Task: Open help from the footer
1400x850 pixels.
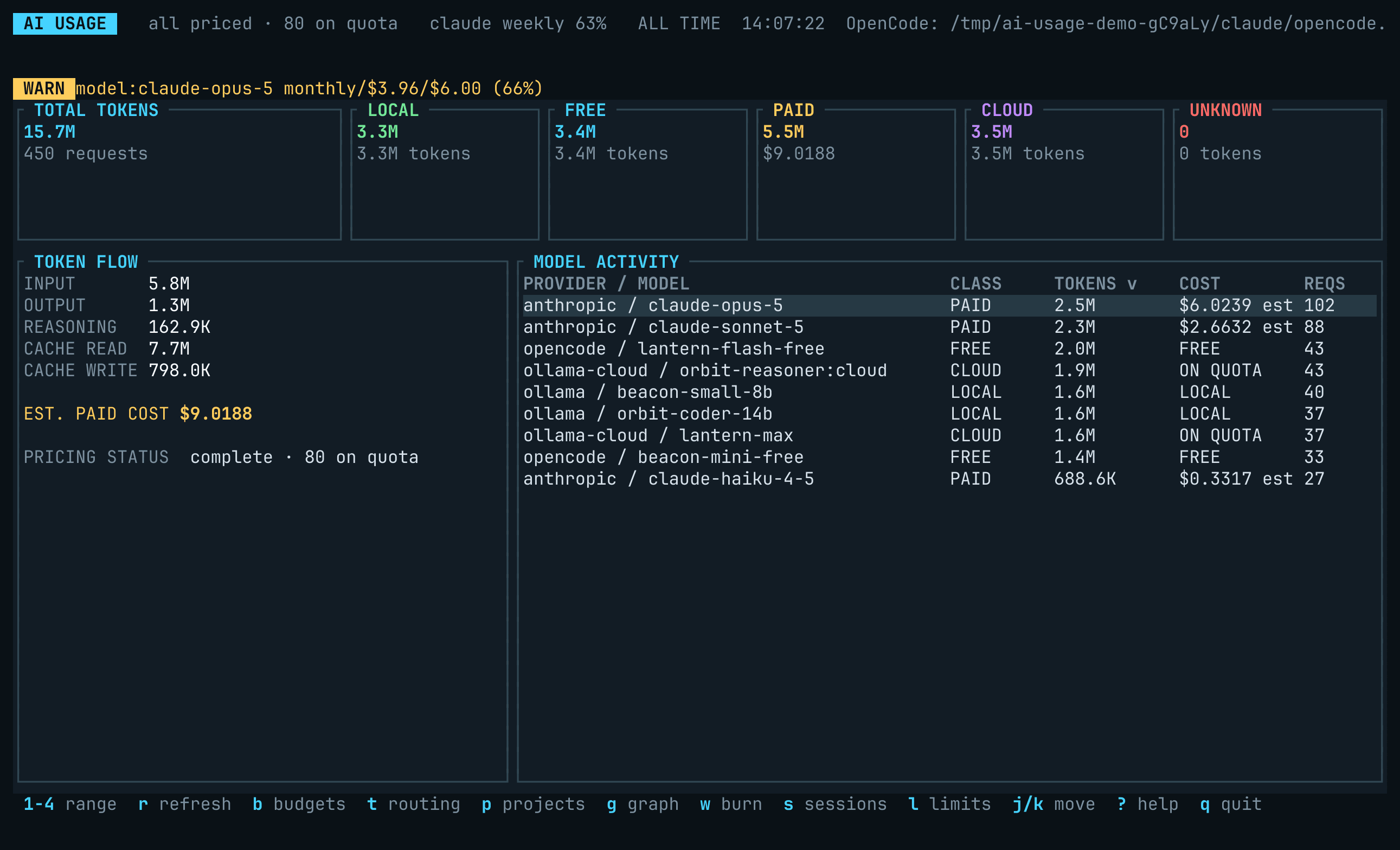Action: tap(1147, 804)
